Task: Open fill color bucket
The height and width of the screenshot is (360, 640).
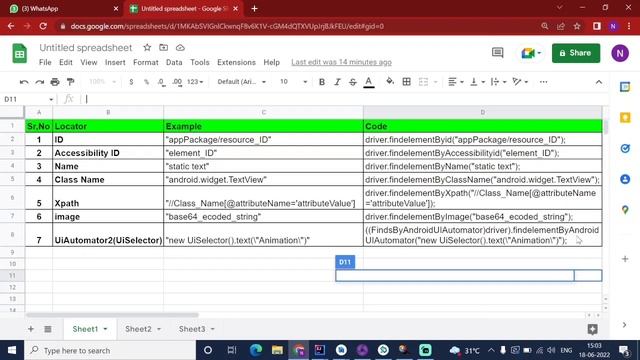Action: (x=390, y=82)
